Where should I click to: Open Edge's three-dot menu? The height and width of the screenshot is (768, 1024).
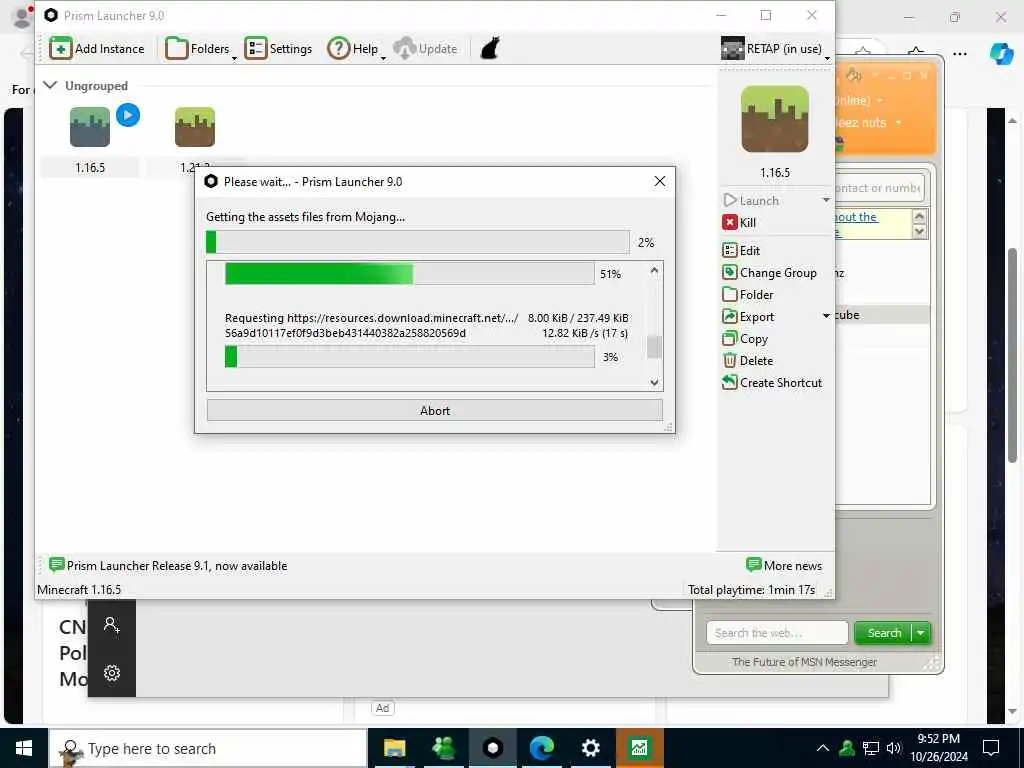tap(960, 54)
